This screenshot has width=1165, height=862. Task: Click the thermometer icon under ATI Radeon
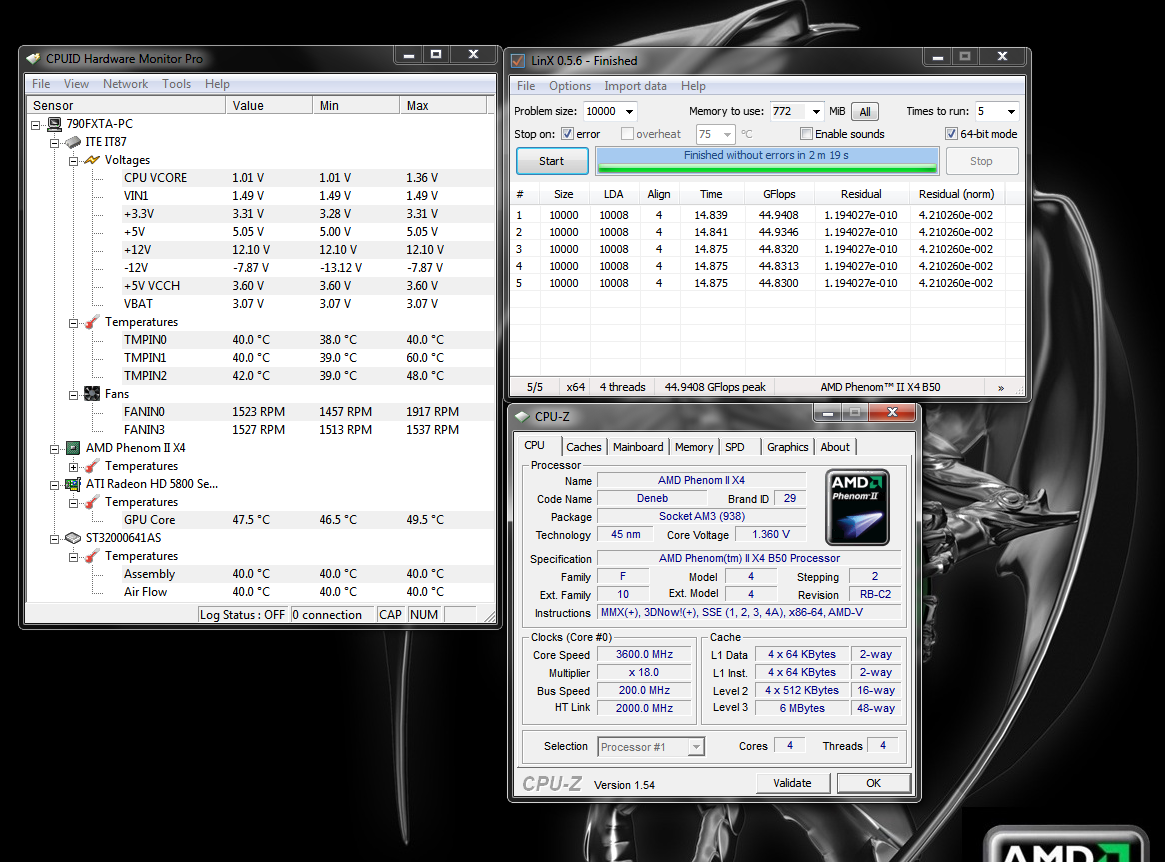pyautogui.click(x=92, y=502)
